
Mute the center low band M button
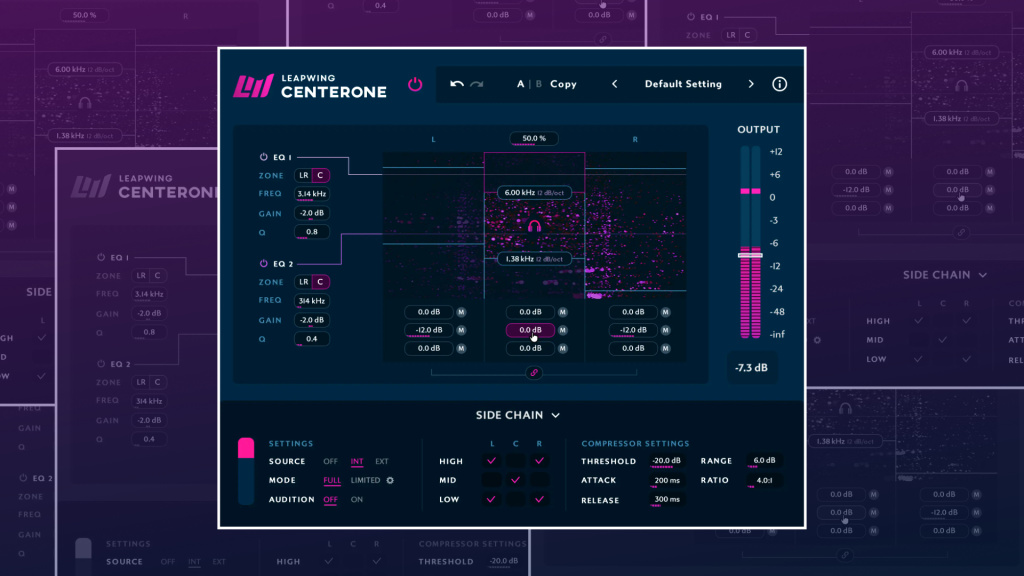click(563, 348)
